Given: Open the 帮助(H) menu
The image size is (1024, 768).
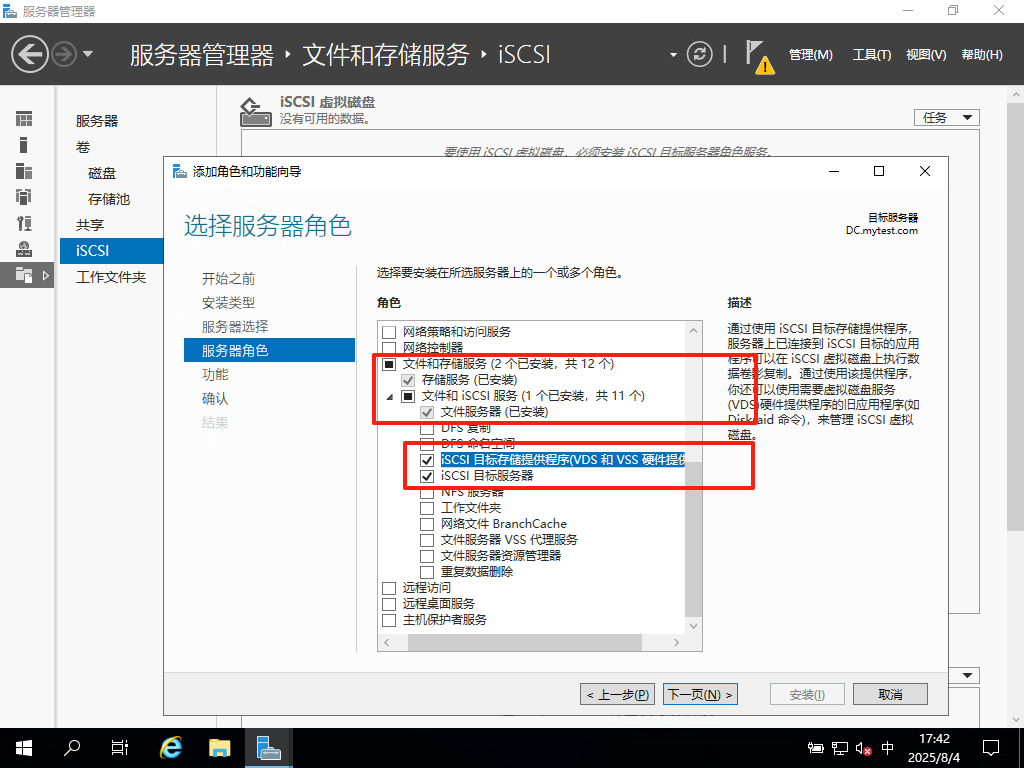Looking at the screenshot, I should [982, 55].
